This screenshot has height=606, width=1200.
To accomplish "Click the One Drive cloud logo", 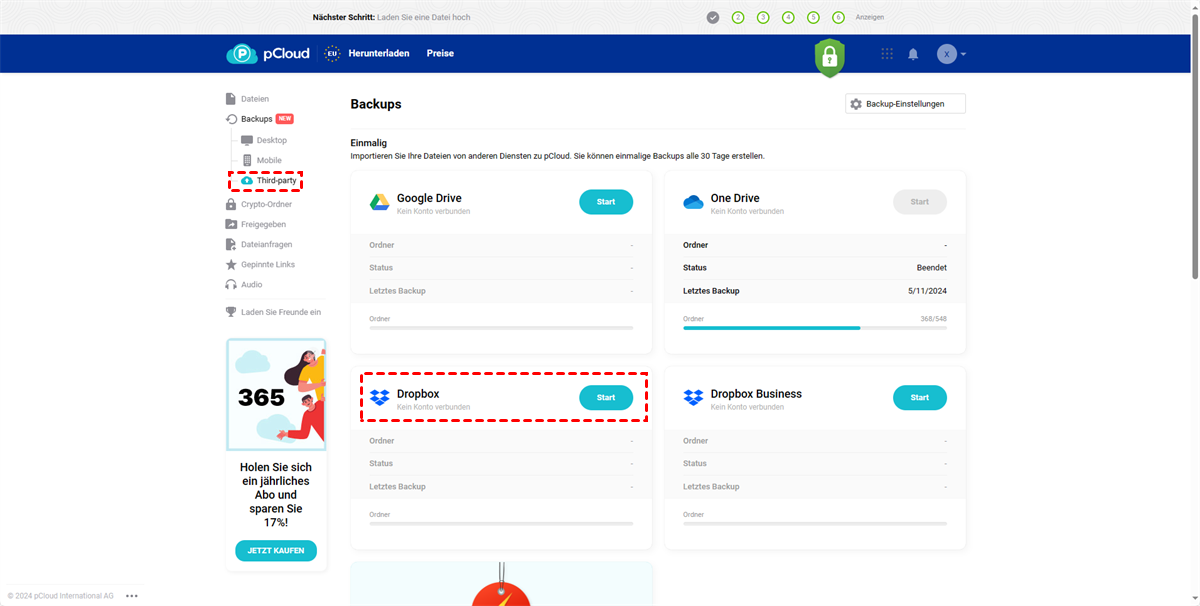I will tap(693, 202).
